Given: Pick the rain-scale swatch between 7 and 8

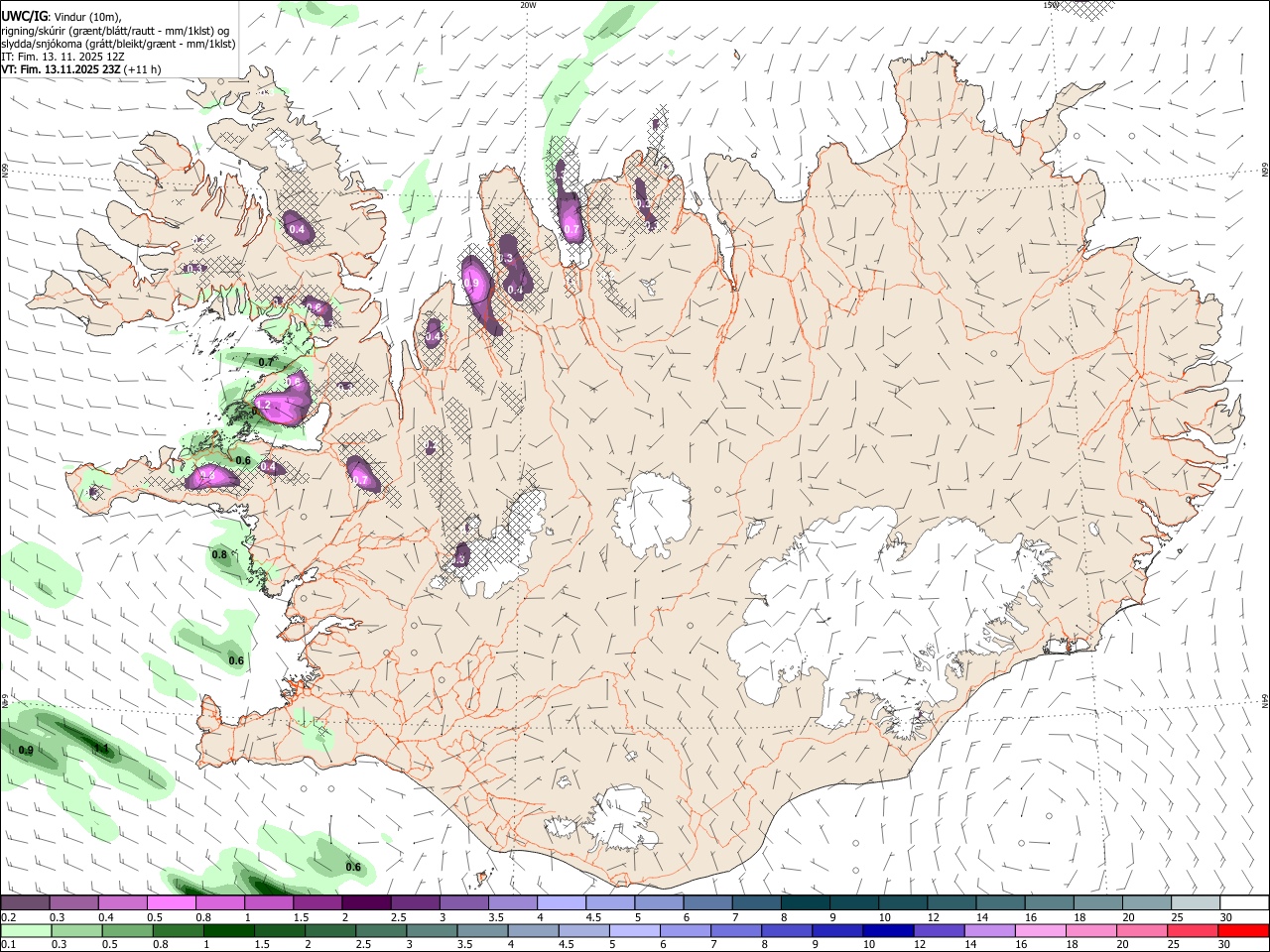Looking at the screenshot, I should pyautogui.click(x=734, y=931).
